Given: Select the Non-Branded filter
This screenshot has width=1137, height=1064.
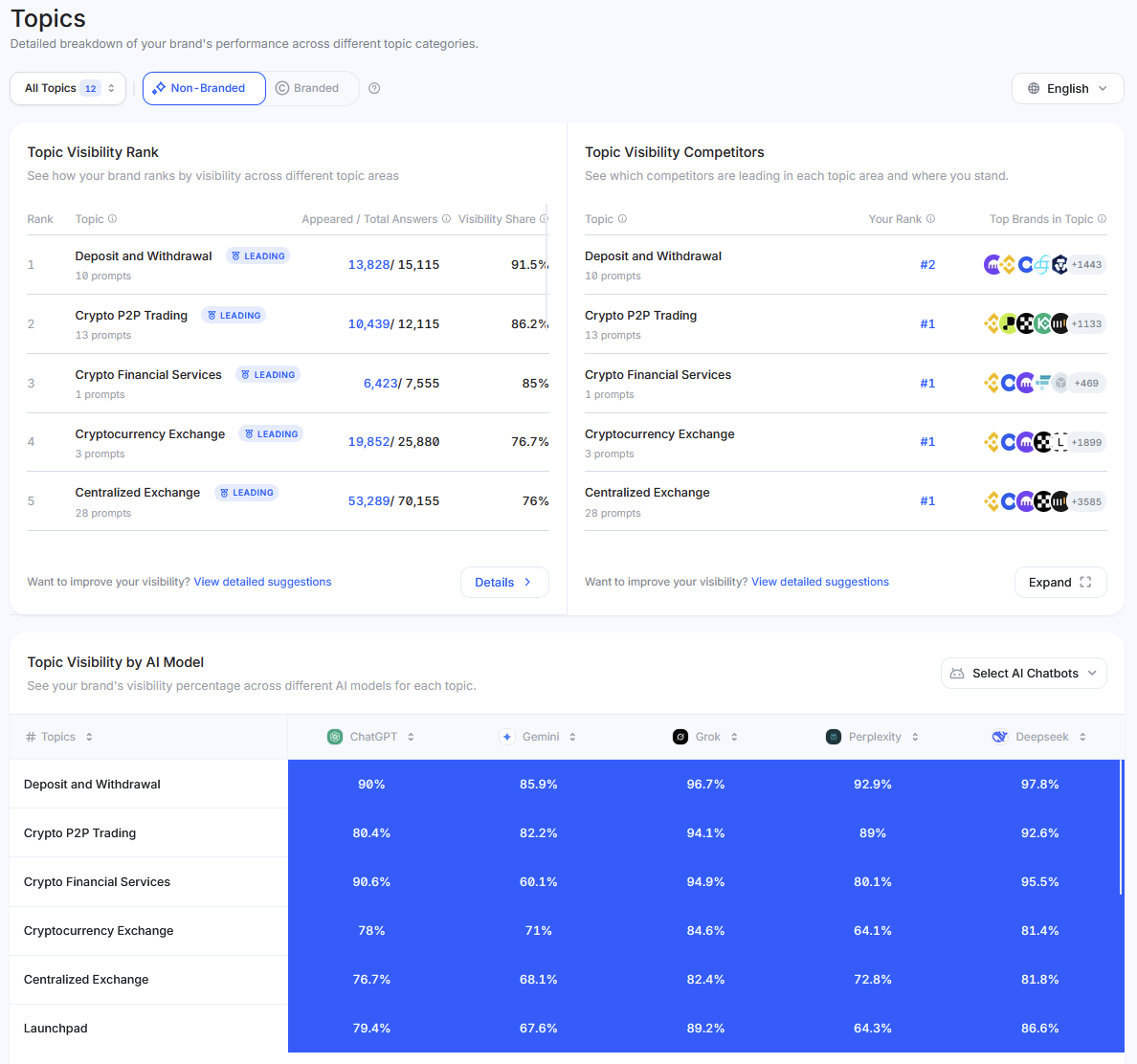Looking at the screenshot, I should [204, 88].
